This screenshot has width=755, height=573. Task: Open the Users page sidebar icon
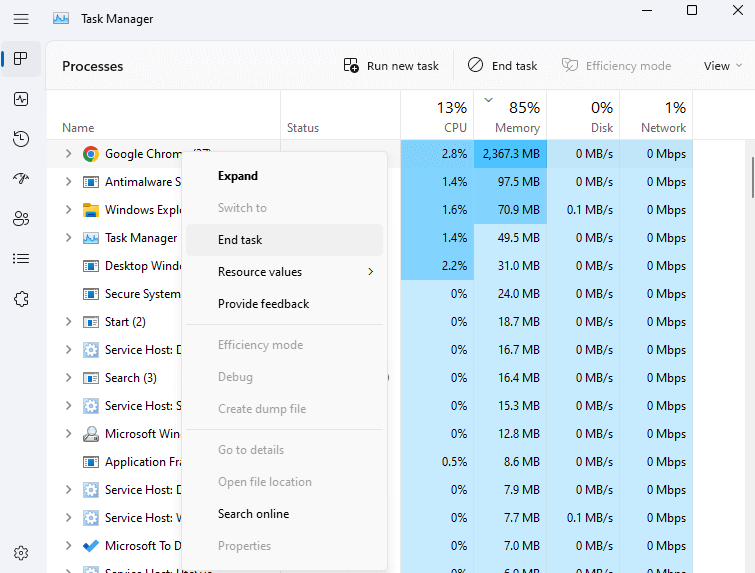[21, 219]
